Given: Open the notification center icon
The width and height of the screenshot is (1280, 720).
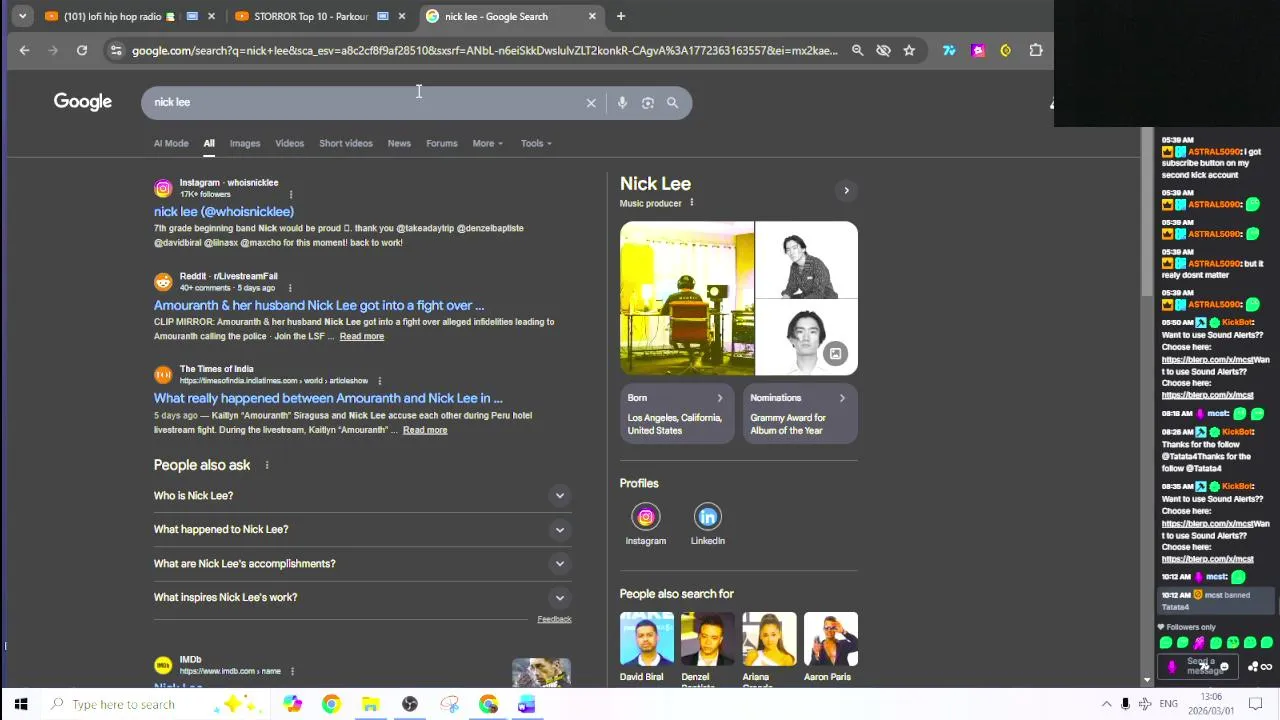Looking at the screenshot, I should click(x=1256, y=704).
